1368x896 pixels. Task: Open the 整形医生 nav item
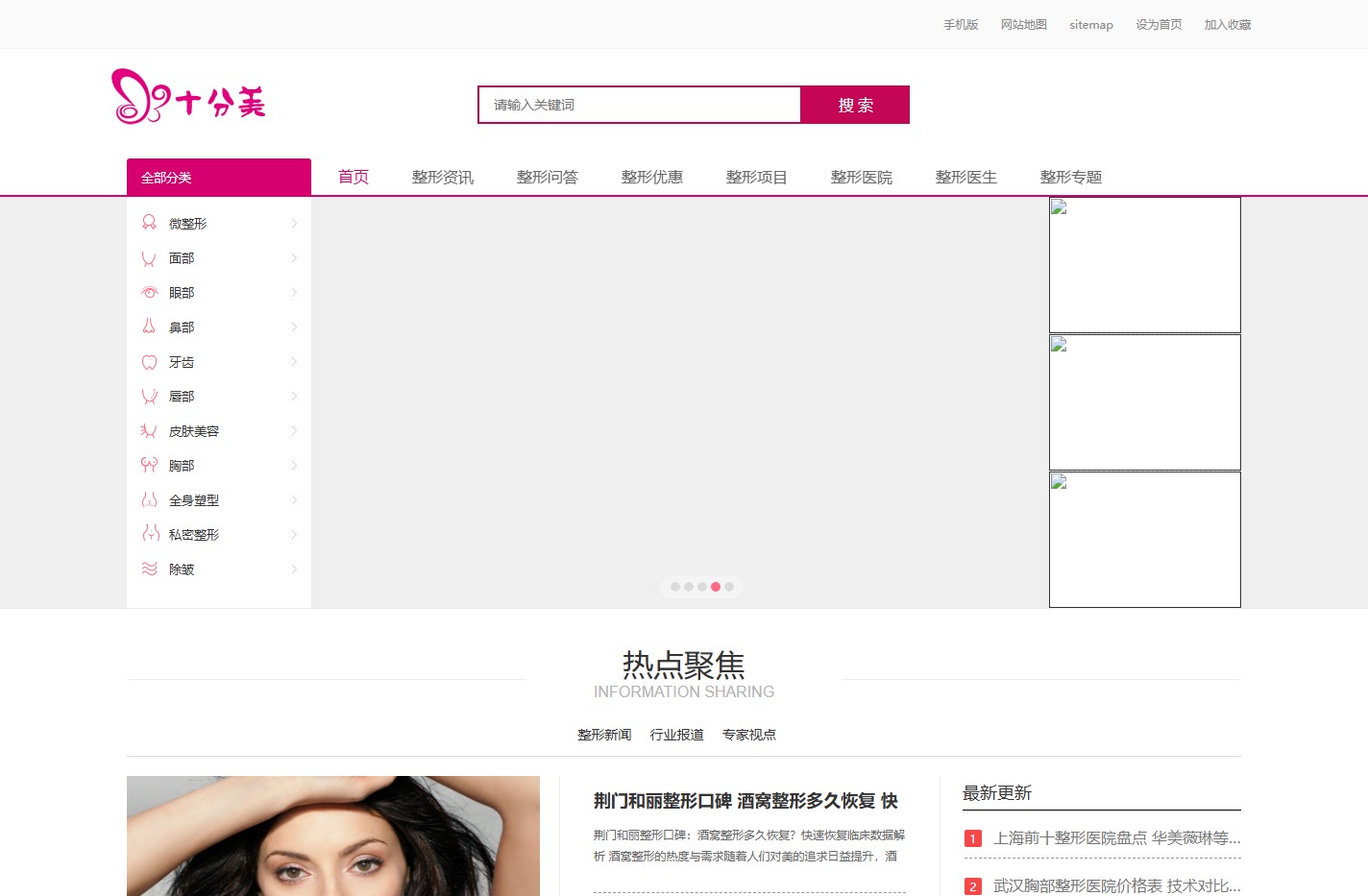coord(966,177)
